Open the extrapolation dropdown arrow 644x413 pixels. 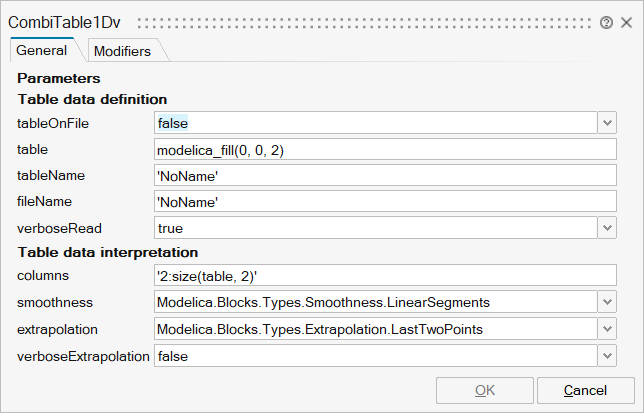[607, 329]
